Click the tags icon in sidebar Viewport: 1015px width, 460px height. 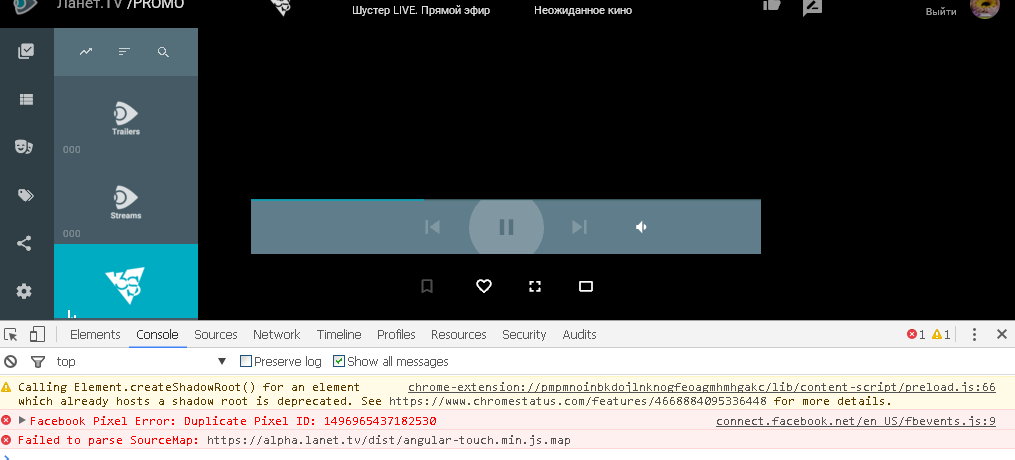[x=25, y=195]
